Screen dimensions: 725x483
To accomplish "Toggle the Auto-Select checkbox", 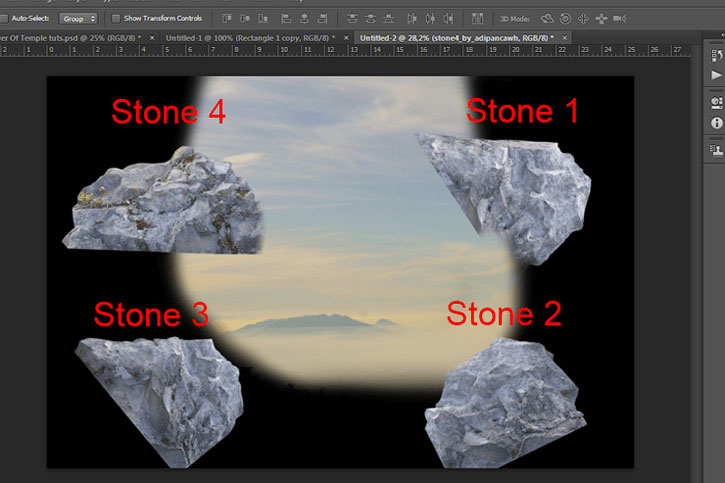I will coord(4,18).
